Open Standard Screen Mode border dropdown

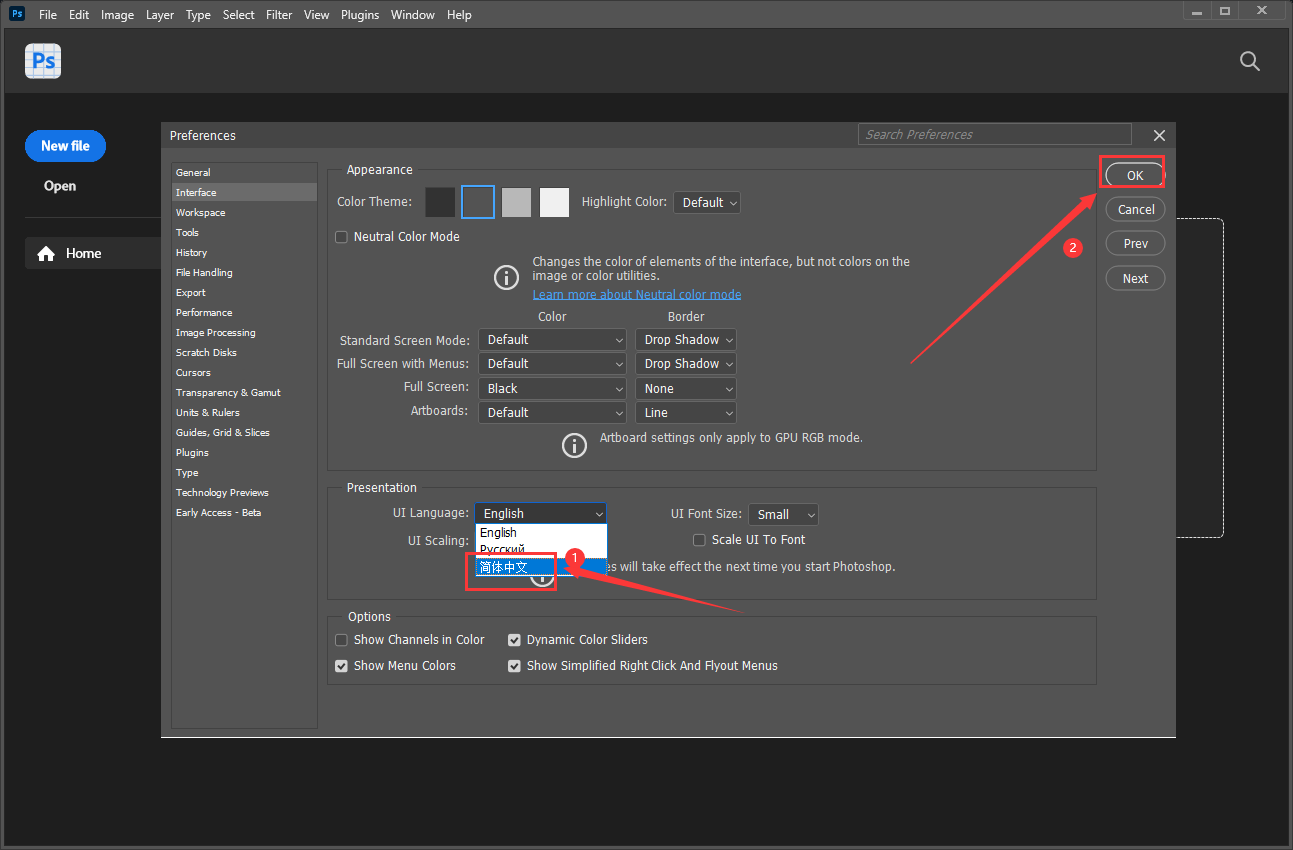(x=686, y=340)
